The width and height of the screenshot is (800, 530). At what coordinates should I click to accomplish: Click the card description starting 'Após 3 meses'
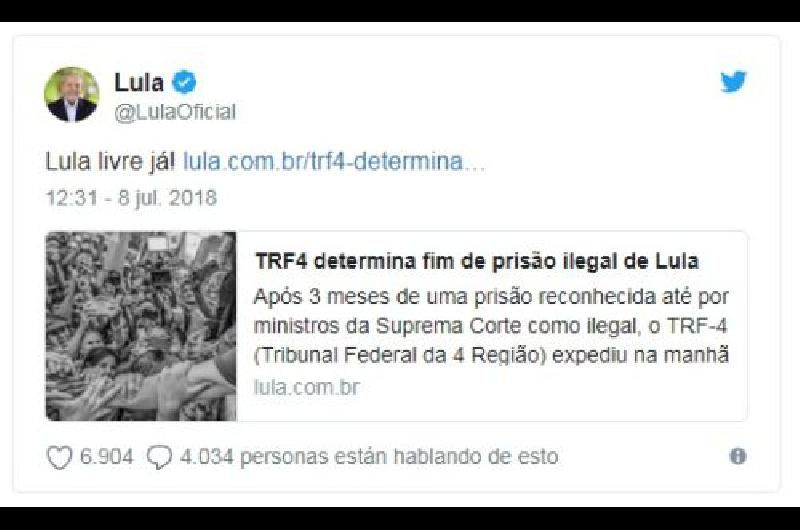(x=491, y=326)
